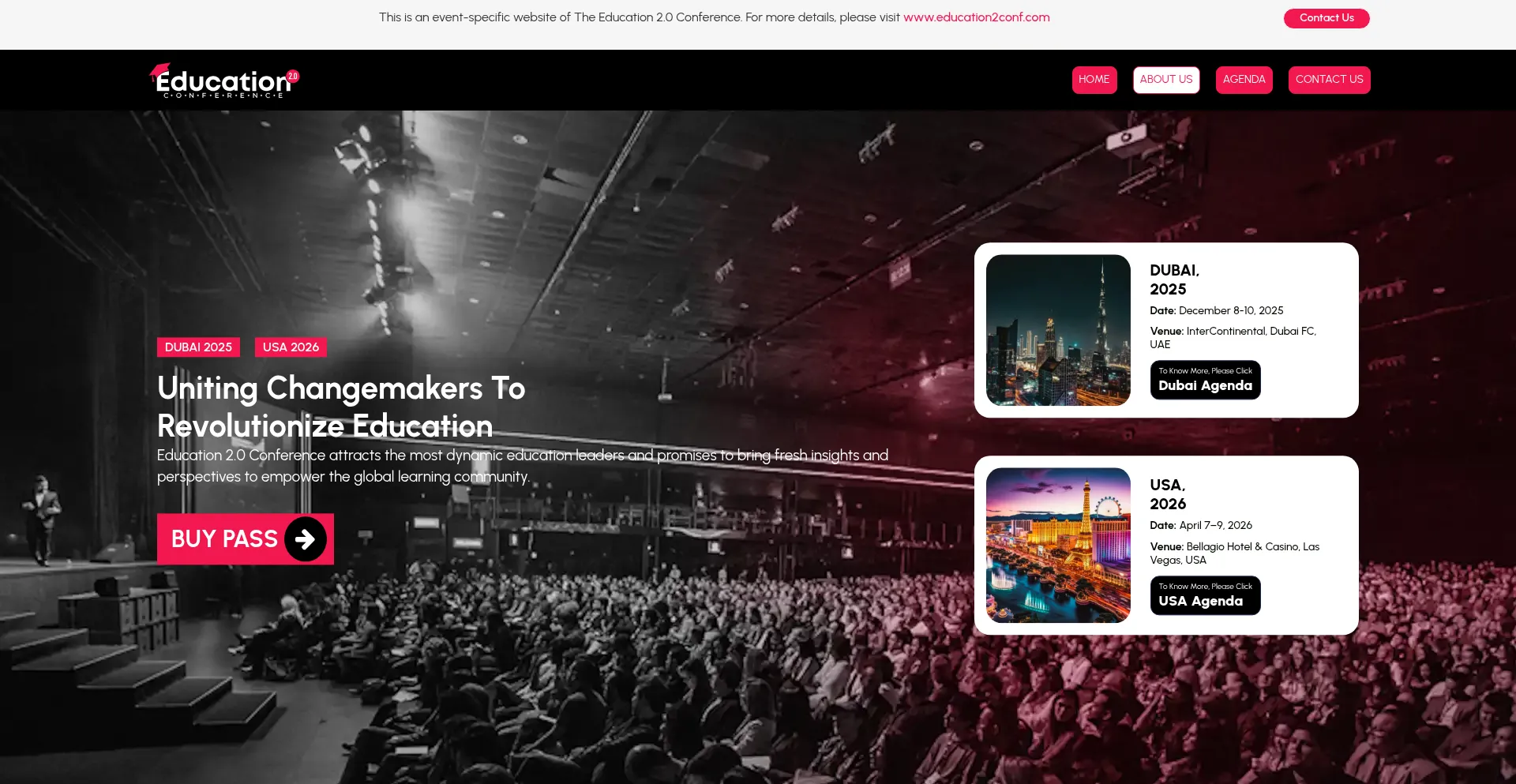Image resolution: width=1516 pixels, height=784 pixels.
Task: Click the USA, 2026 card heading
Action: [x=1169, y=494]
